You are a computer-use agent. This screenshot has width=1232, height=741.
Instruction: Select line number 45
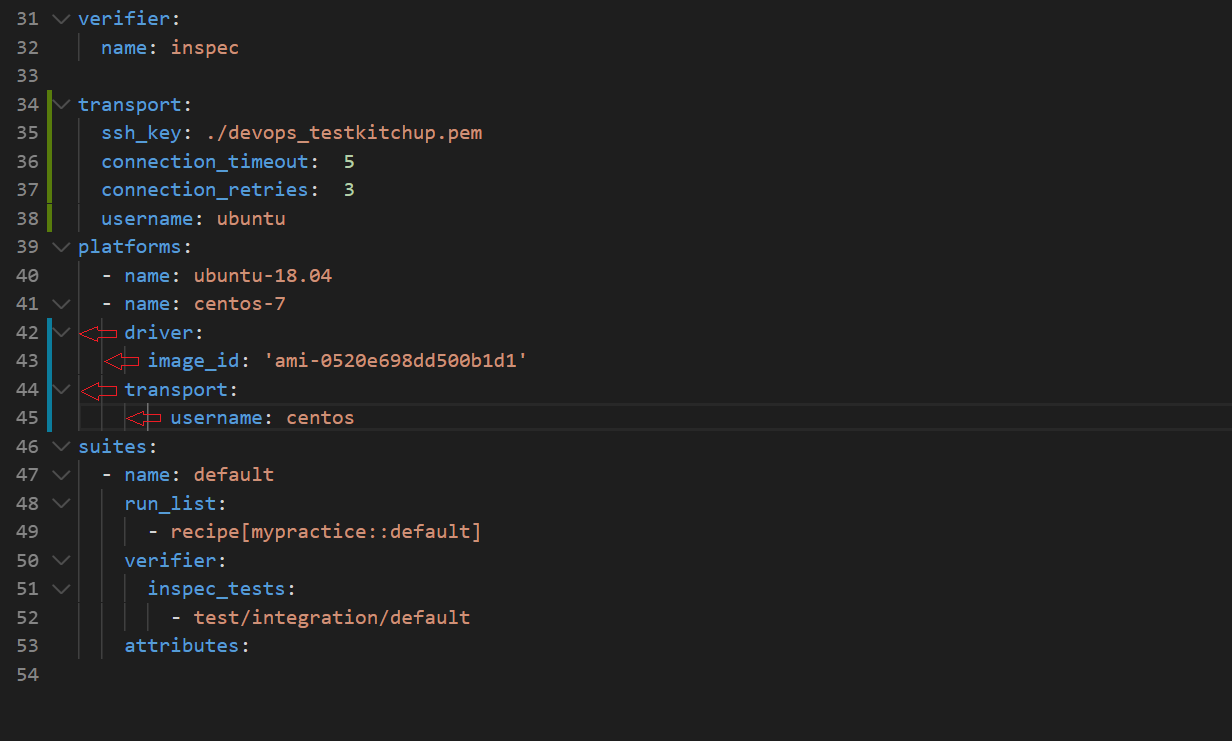27,417
